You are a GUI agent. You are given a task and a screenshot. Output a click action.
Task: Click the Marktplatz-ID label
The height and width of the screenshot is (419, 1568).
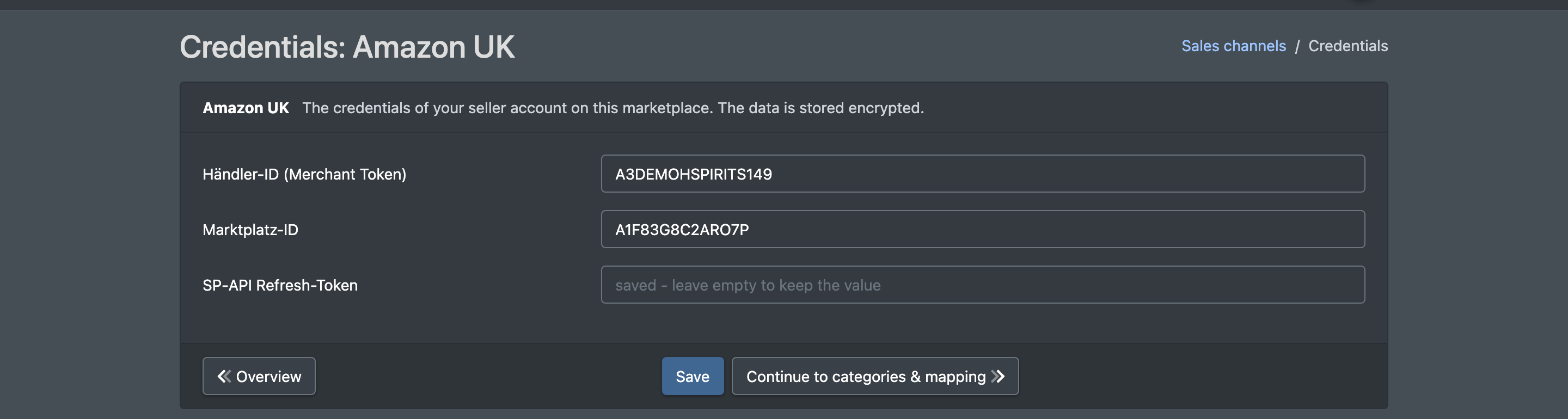tap(250, 229)
